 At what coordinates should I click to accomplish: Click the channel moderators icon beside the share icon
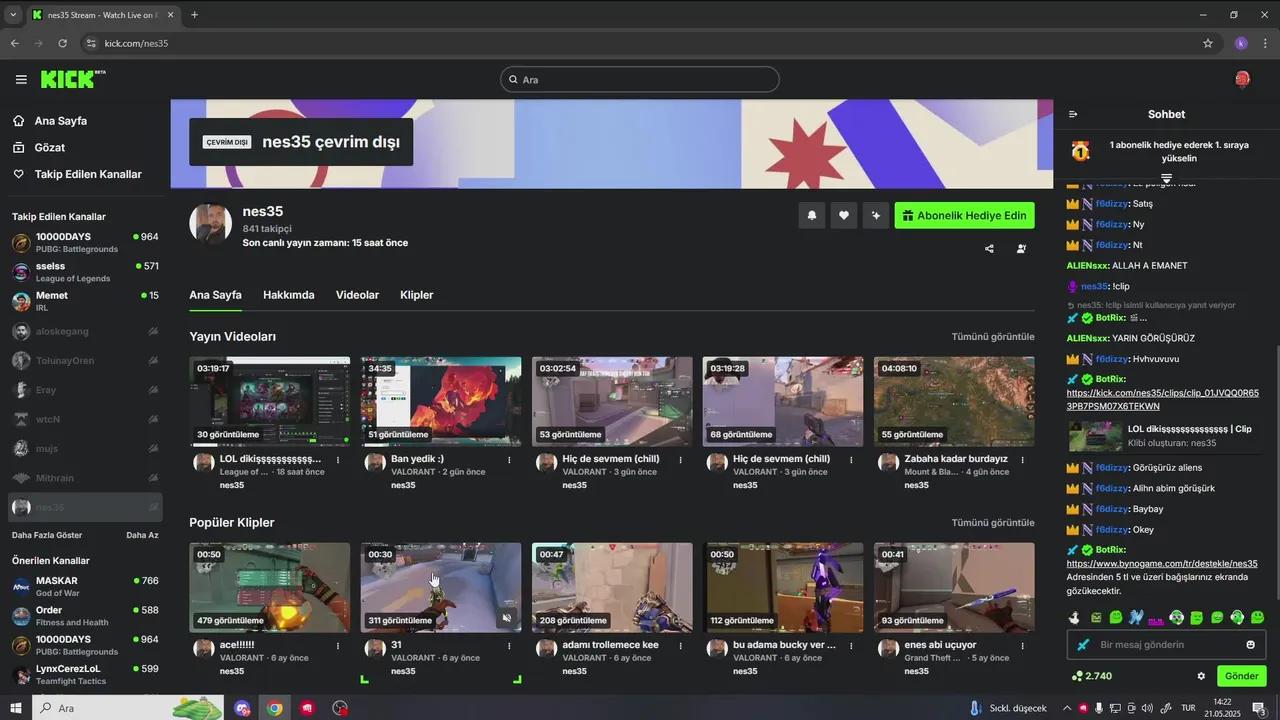tap(1021, 249)
